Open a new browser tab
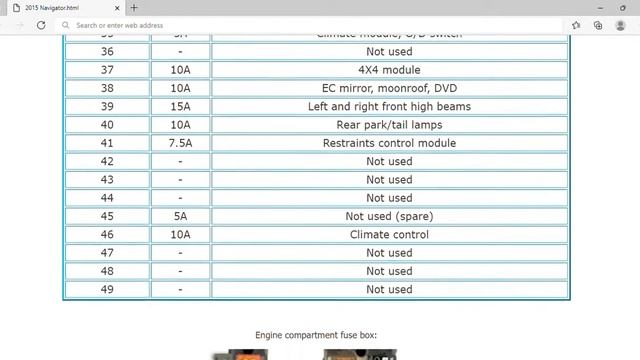 click(134, 8)
